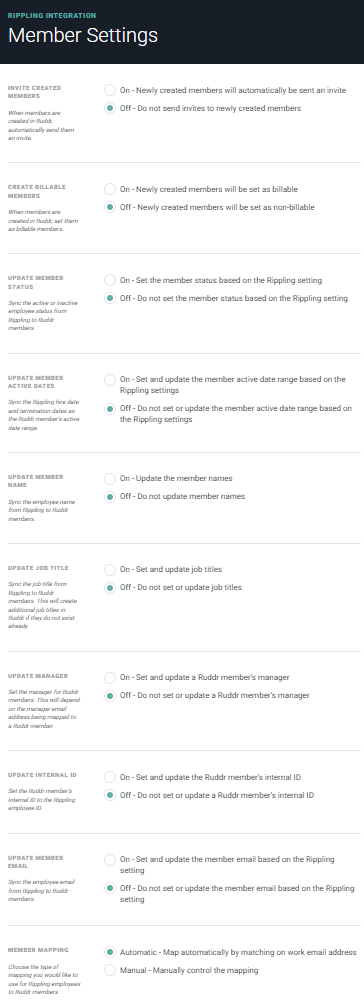This screenshot has height=1006, width=364.
Task: Select Off - Do not update job titles
Action: pos(110,587)
